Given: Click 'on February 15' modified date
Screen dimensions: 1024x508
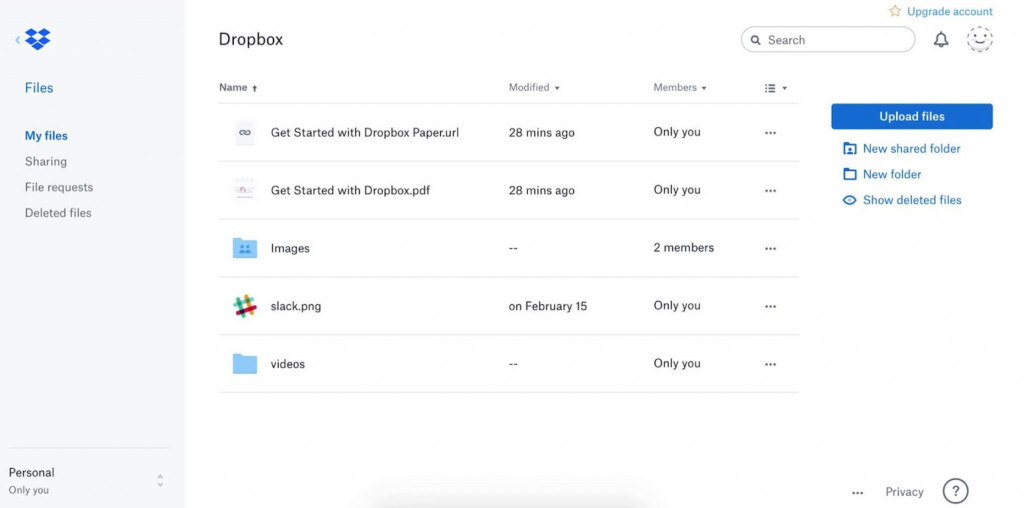Looking at the screenshot, I should 548,306.
